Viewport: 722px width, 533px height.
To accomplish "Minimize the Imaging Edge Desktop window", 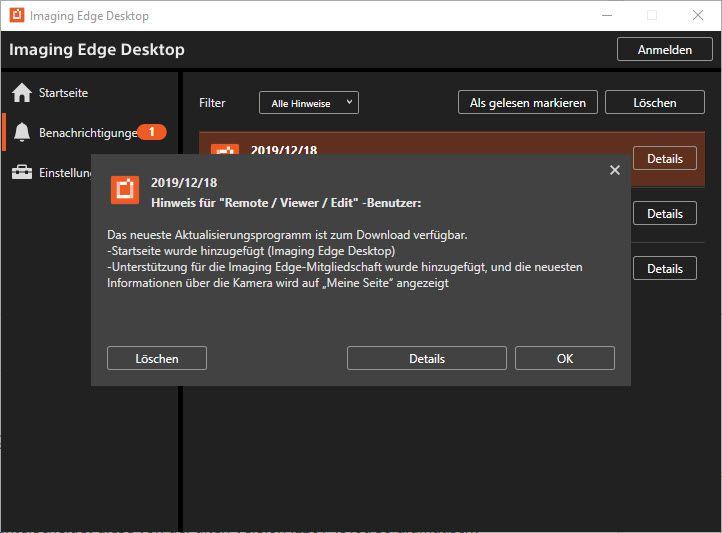I will 607,15.
